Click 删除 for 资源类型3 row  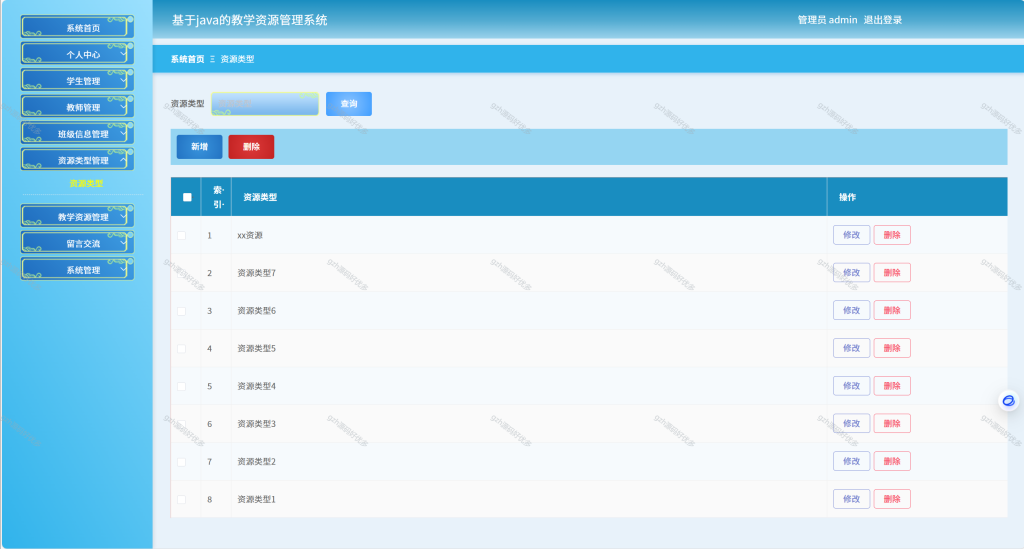pos(892,424)
